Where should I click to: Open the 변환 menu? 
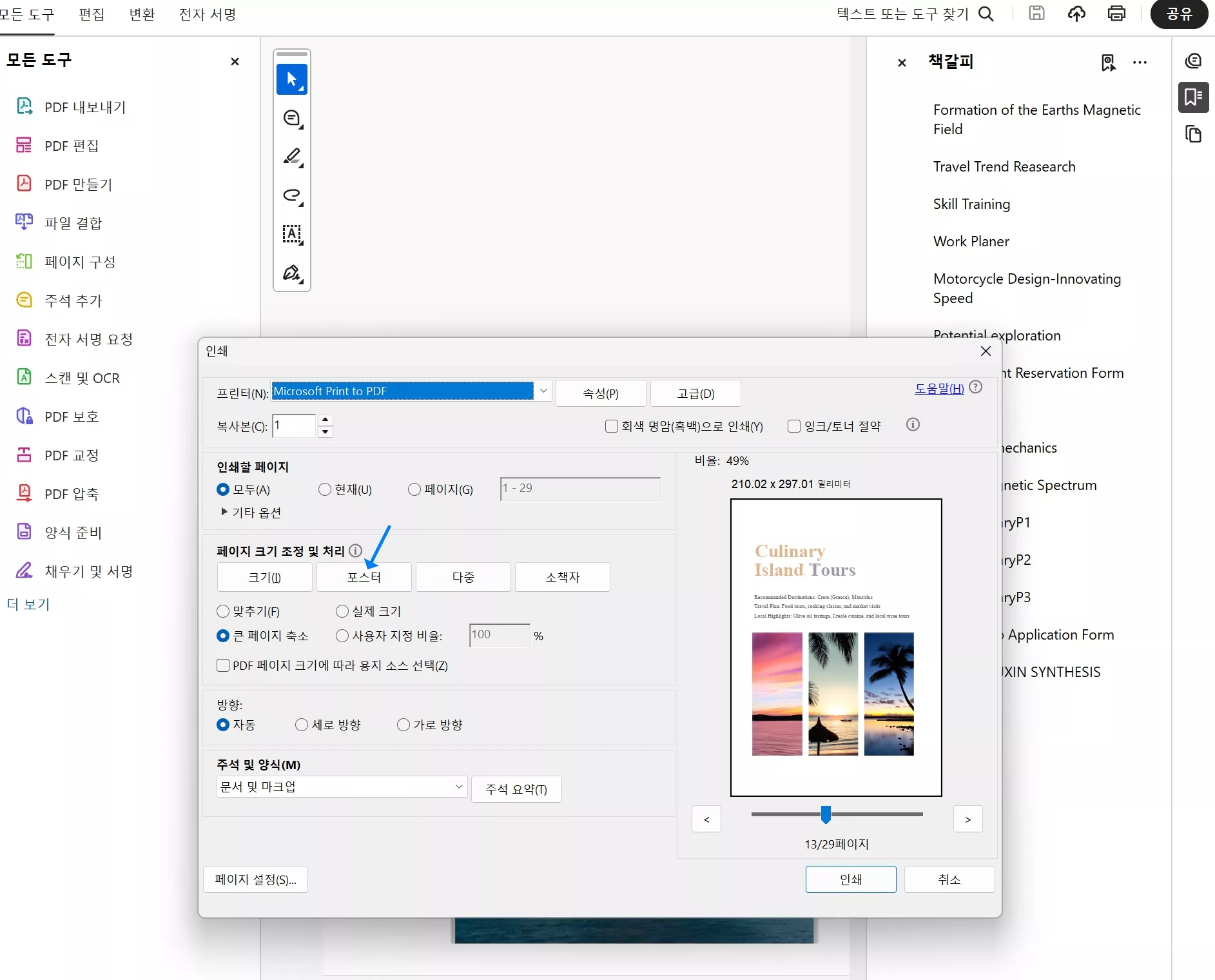coord(141,14)
